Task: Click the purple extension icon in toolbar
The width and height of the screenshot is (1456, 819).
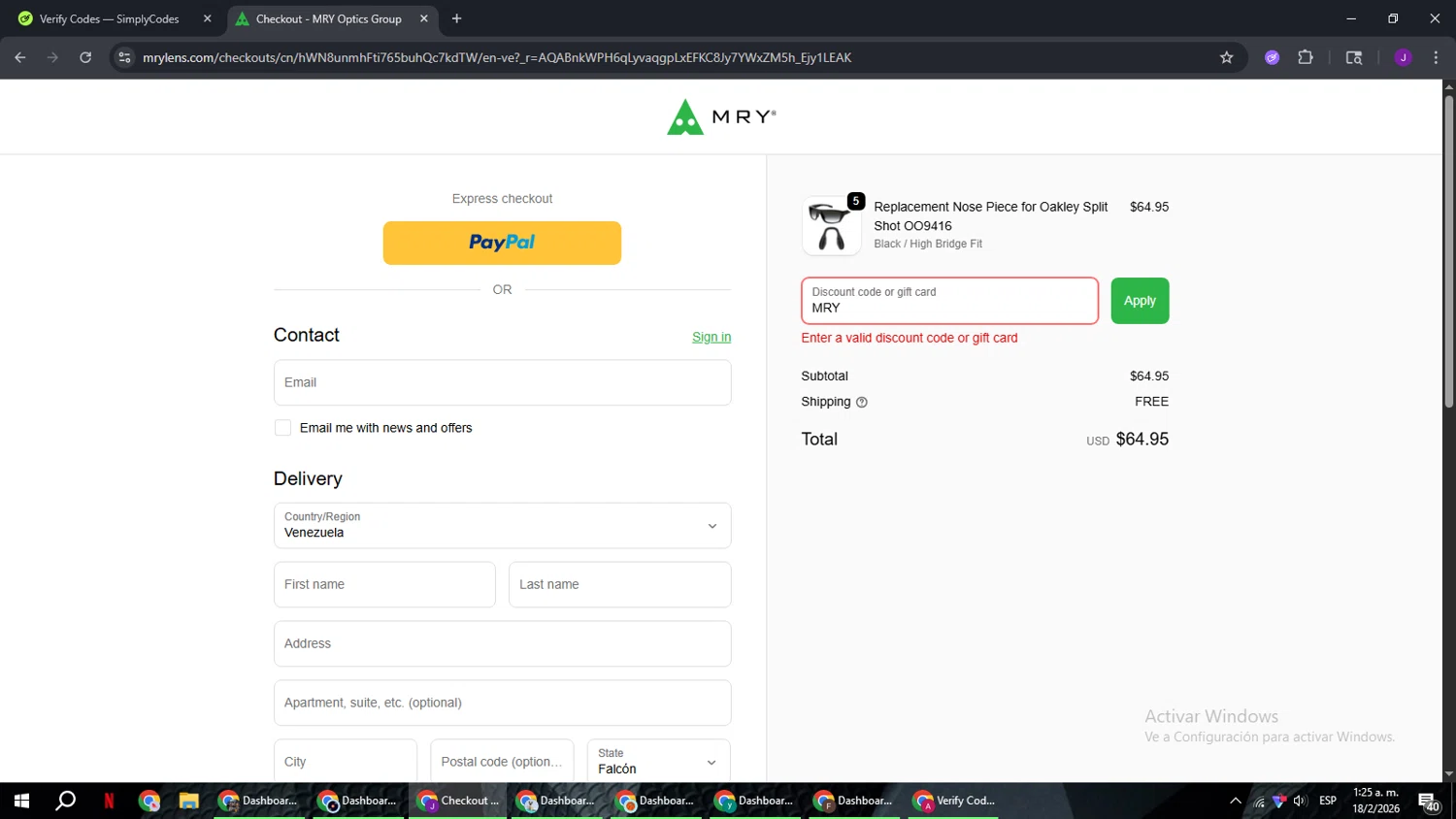Action: 1272,57
